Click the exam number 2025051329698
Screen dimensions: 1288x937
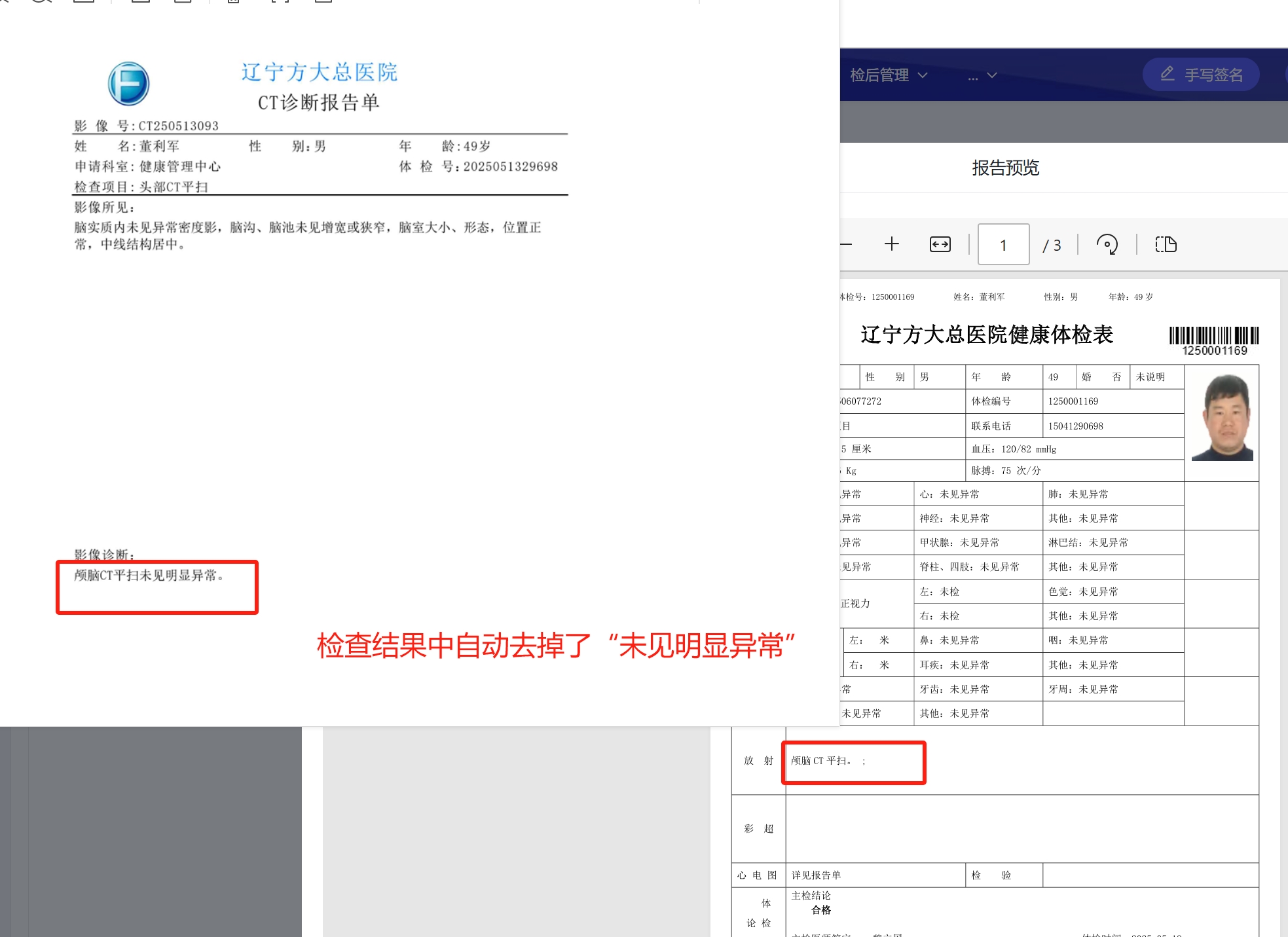coord(511,166)
